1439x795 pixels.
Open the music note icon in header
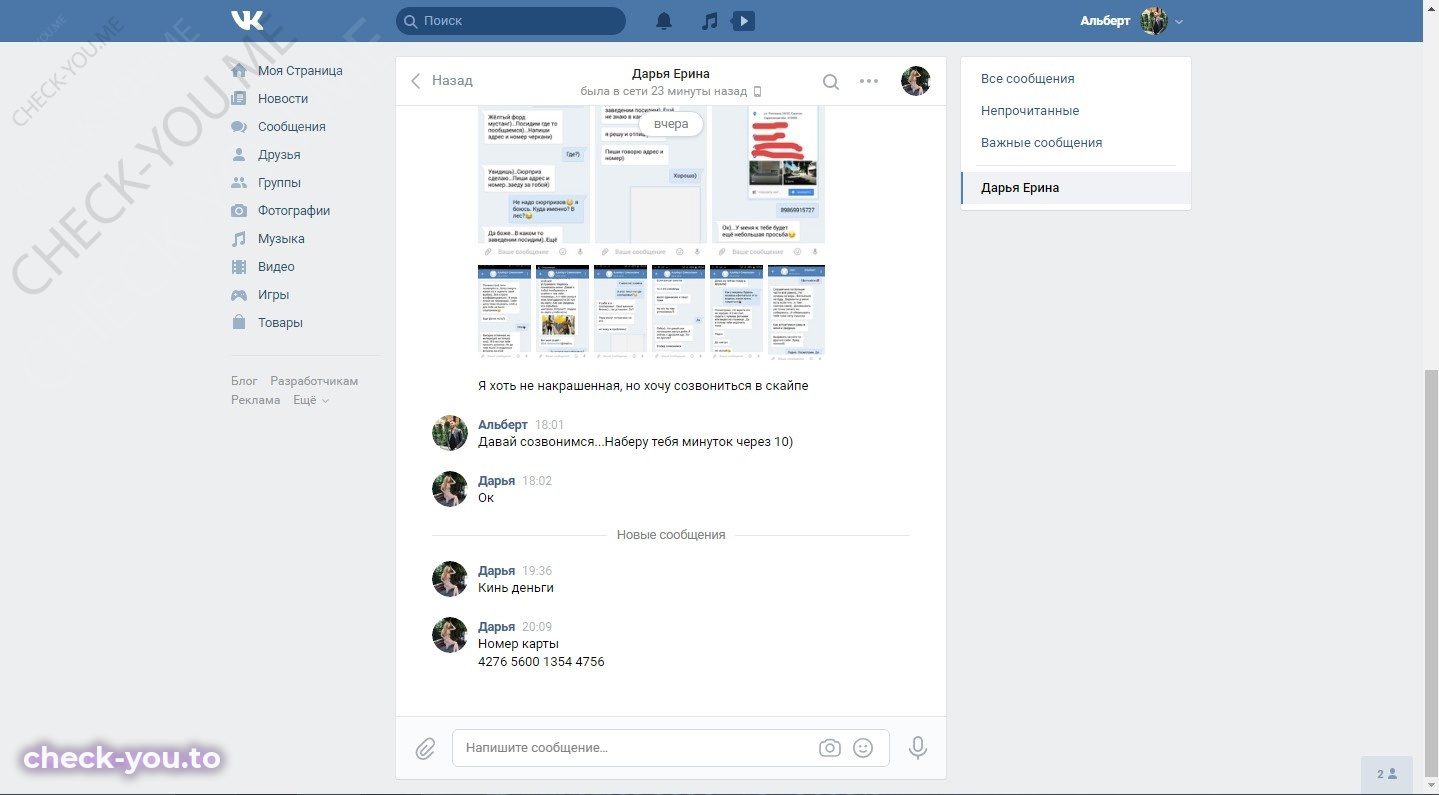pos(709,20)
